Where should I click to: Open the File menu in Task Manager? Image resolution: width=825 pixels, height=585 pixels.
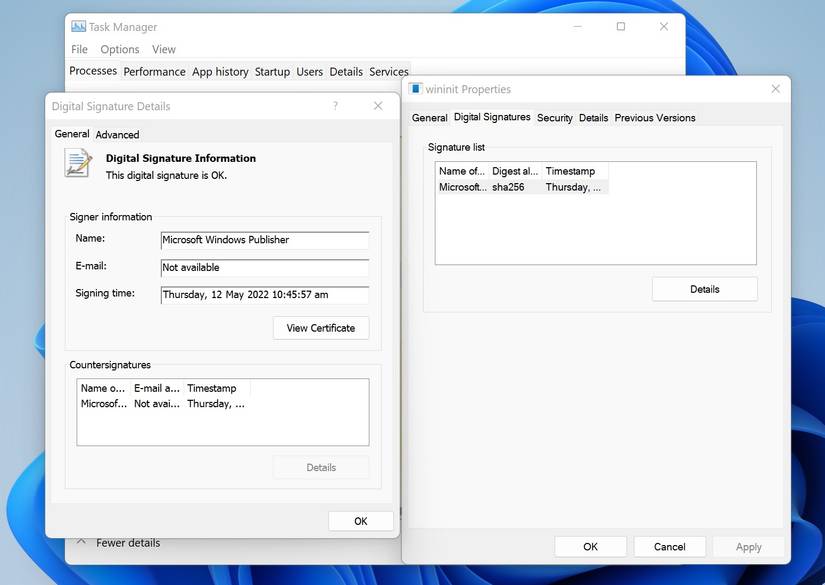78,48
